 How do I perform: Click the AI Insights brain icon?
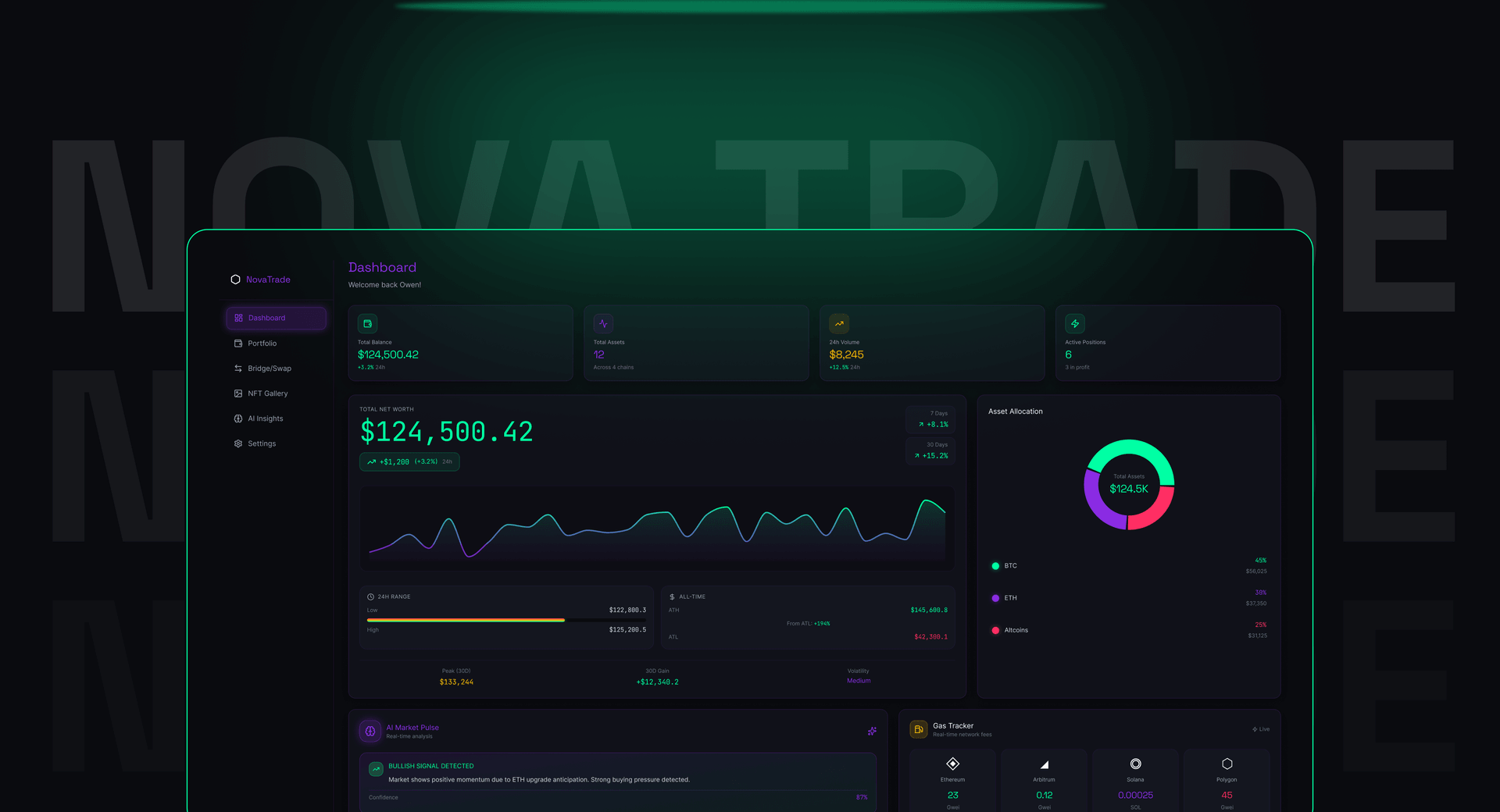(x=238, y=418)
